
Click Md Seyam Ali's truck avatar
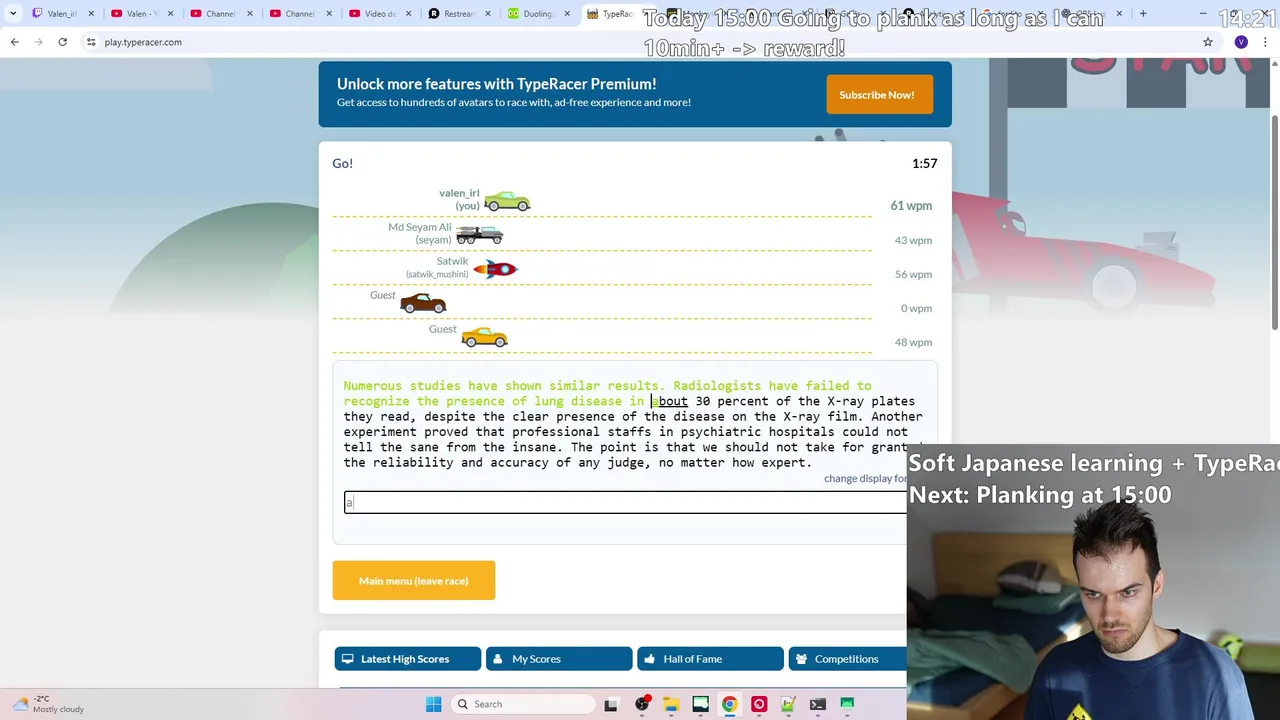(x=479, y=235)
